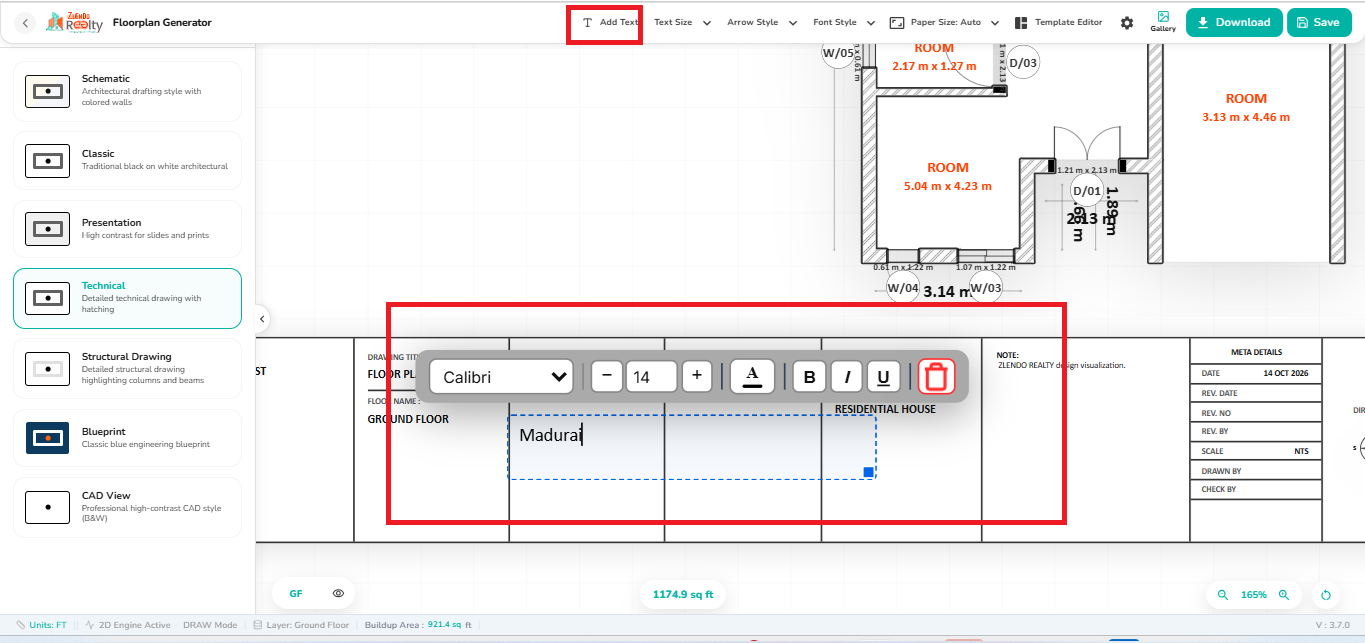Open the text color picker
This screenshot has height=643, width=1365.
(753, 377)
